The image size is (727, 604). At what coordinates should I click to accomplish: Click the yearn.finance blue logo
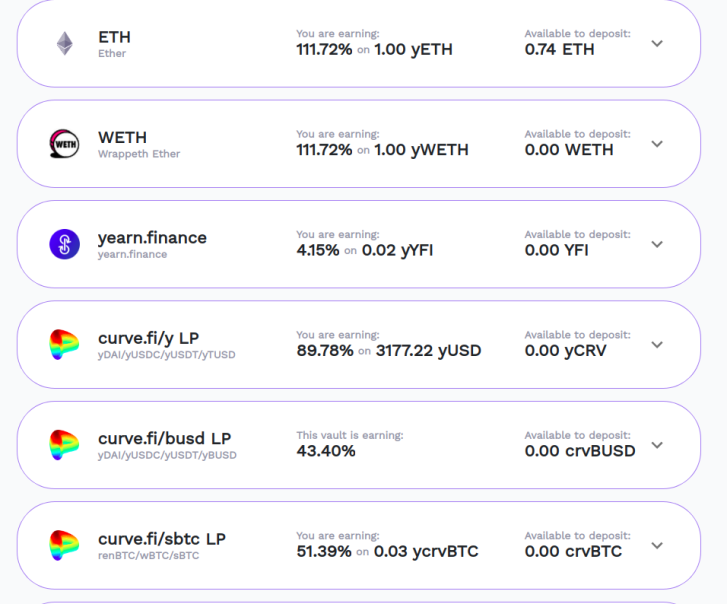tap(64, 244)
